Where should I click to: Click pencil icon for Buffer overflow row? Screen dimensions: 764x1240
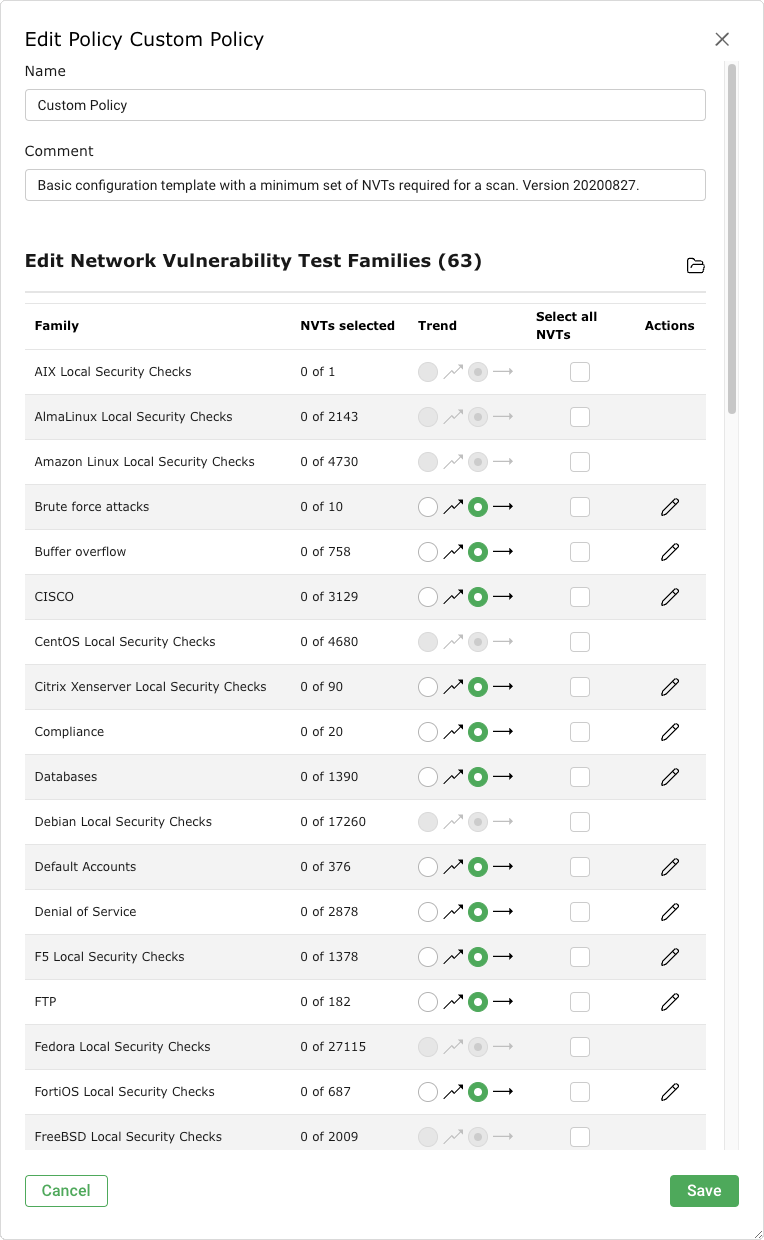670,552
